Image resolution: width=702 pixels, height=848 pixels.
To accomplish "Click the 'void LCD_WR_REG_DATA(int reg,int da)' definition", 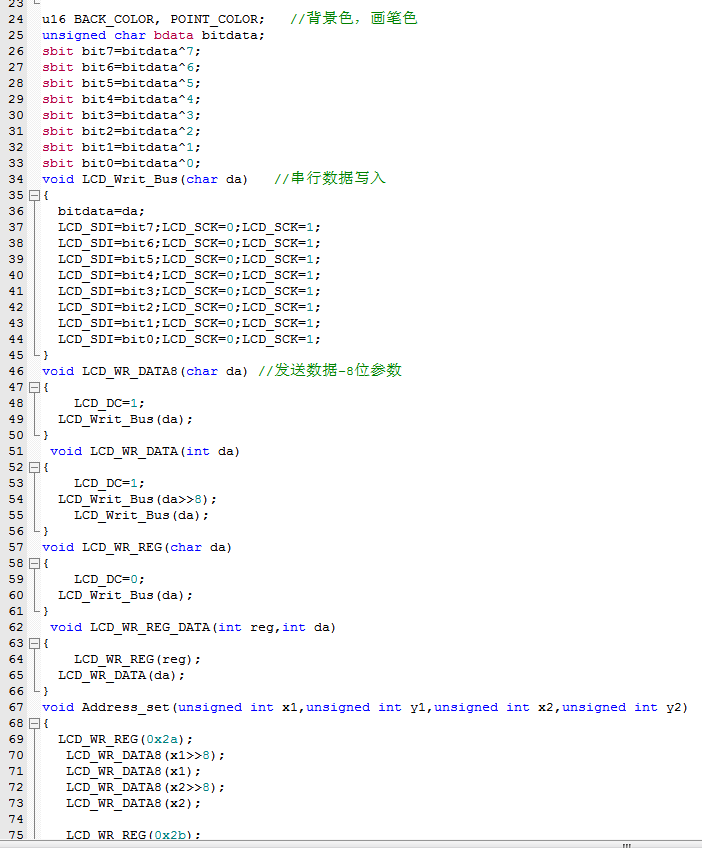I will tap(193, 627).
